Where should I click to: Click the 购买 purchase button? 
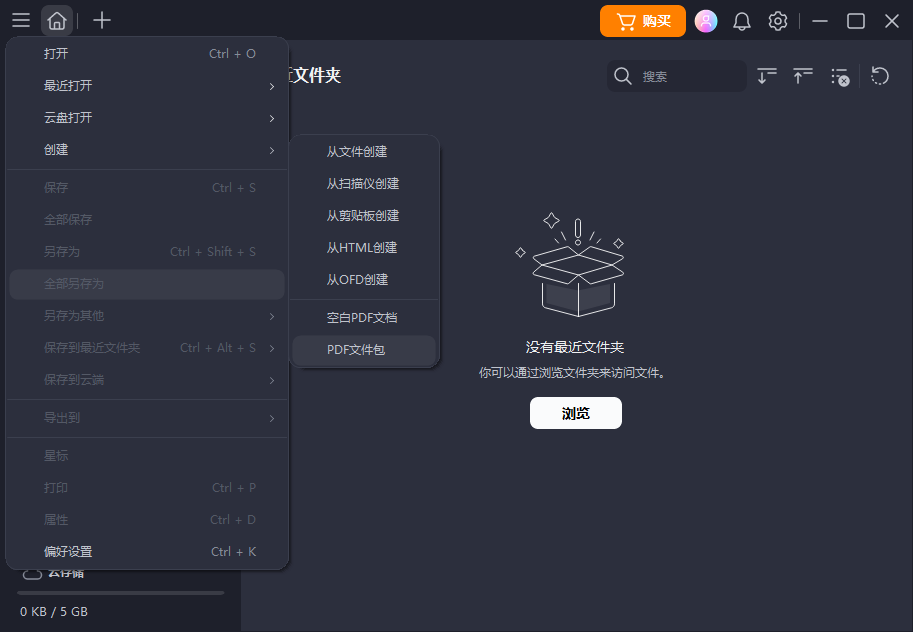(643, 22)
